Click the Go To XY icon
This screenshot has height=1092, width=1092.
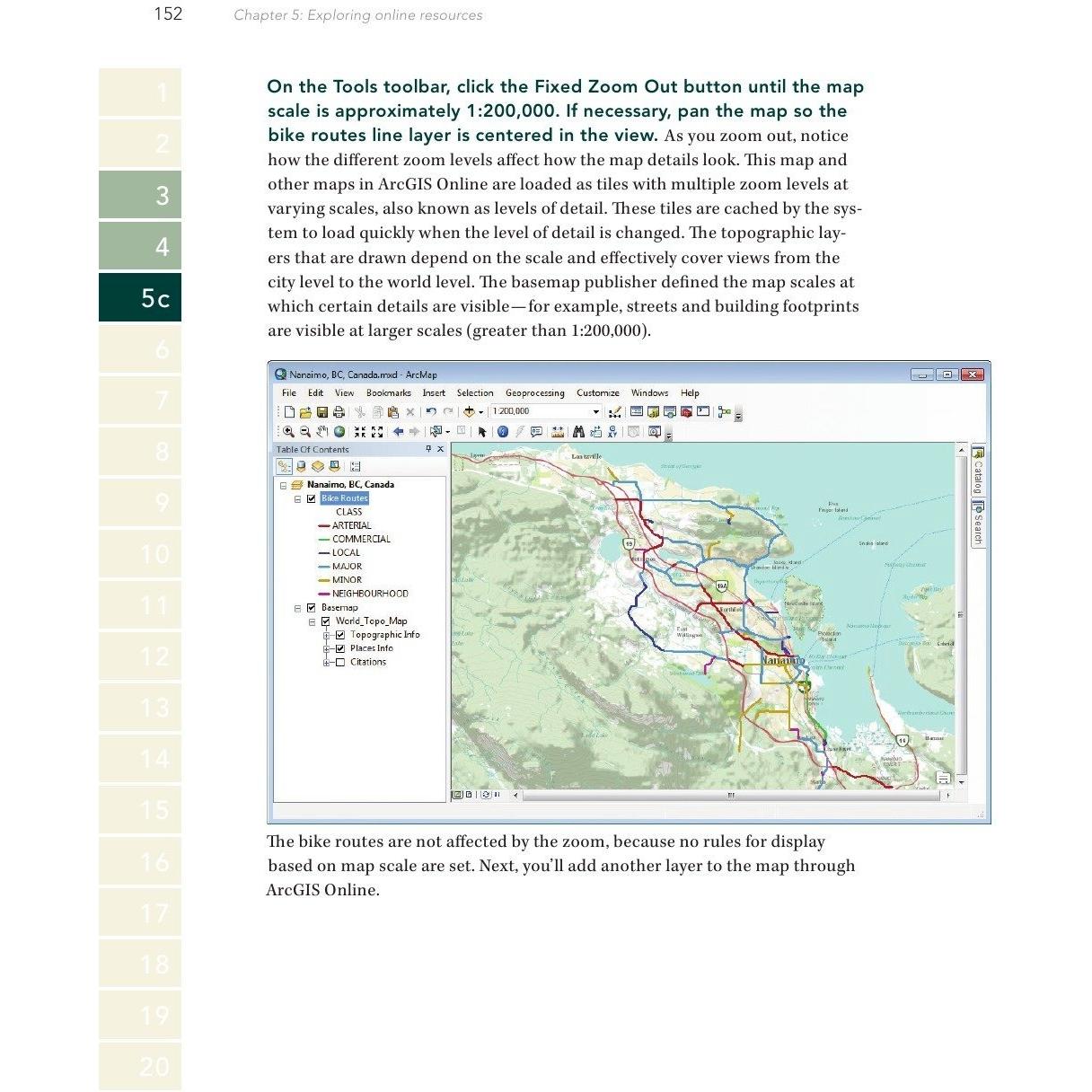click(x=612, y=432)
